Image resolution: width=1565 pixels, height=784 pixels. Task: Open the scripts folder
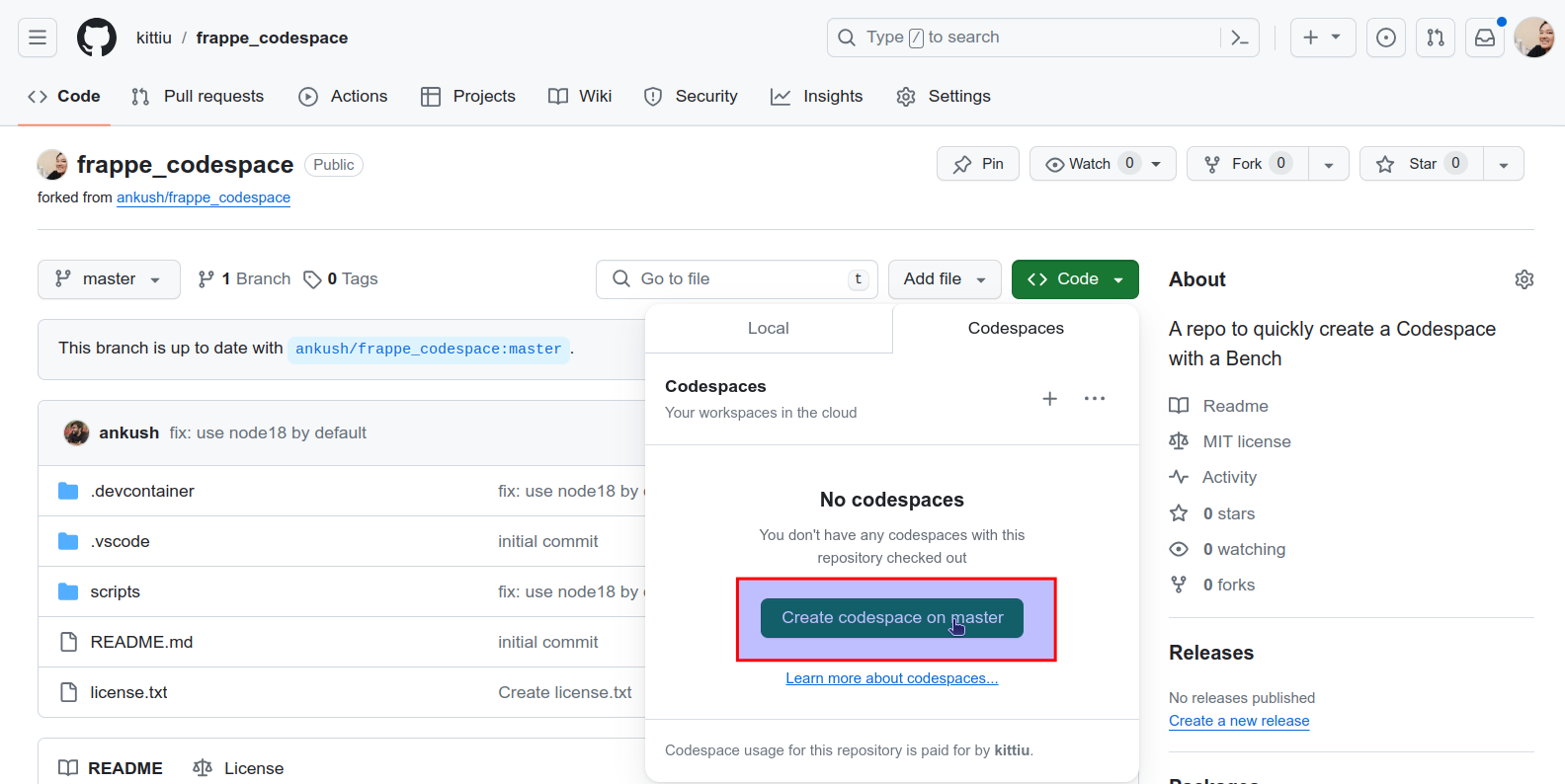click(x=115, y=591)
